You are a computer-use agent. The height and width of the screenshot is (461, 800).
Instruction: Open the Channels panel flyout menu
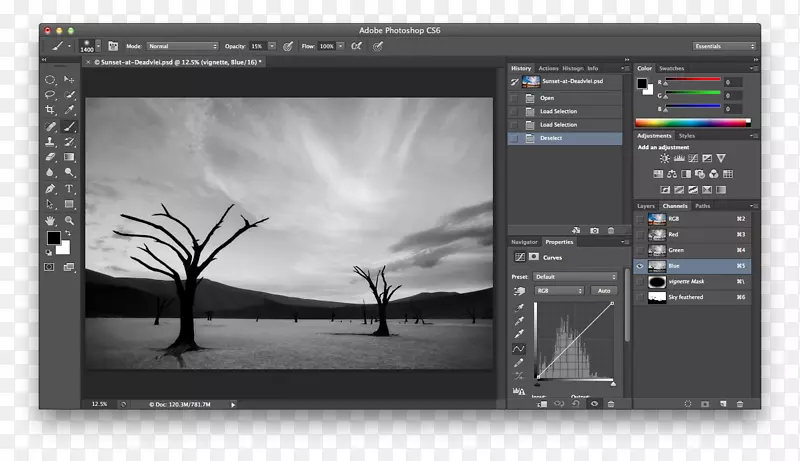click(754, 206)
